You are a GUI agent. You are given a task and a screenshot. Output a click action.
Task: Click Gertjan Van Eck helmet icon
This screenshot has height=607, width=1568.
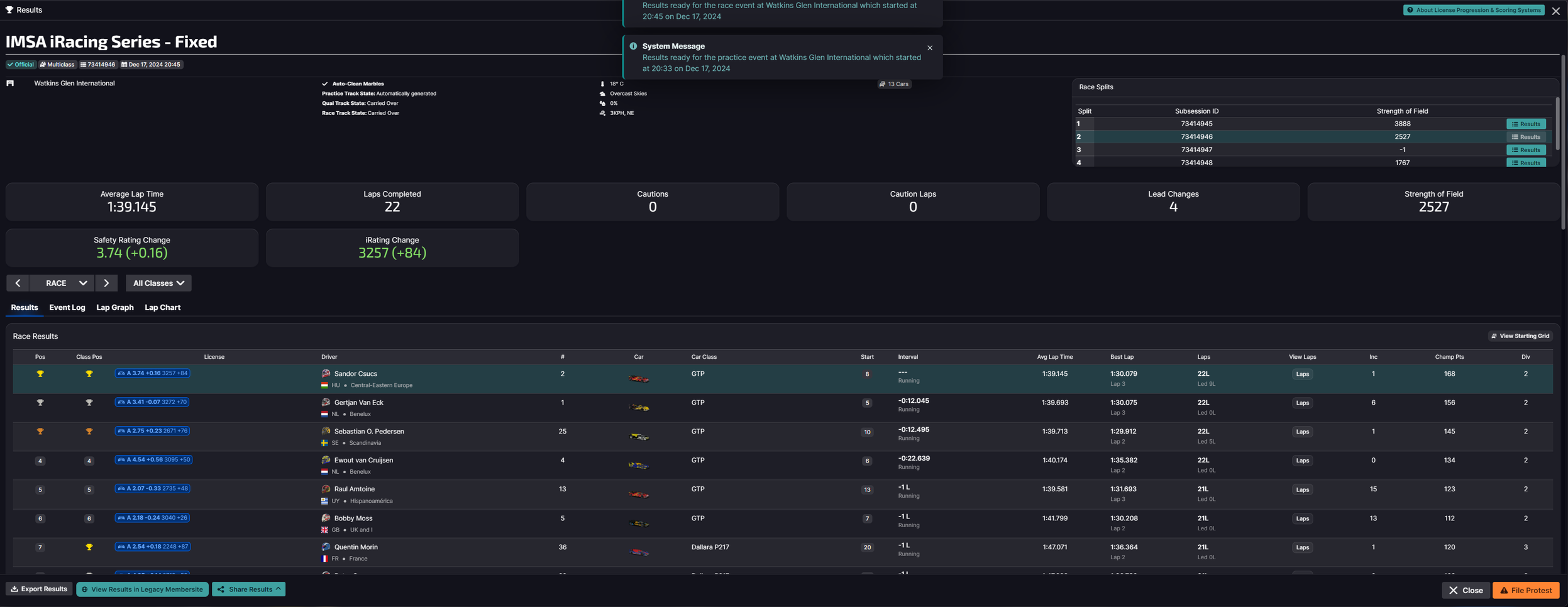[x=326, y=402]
